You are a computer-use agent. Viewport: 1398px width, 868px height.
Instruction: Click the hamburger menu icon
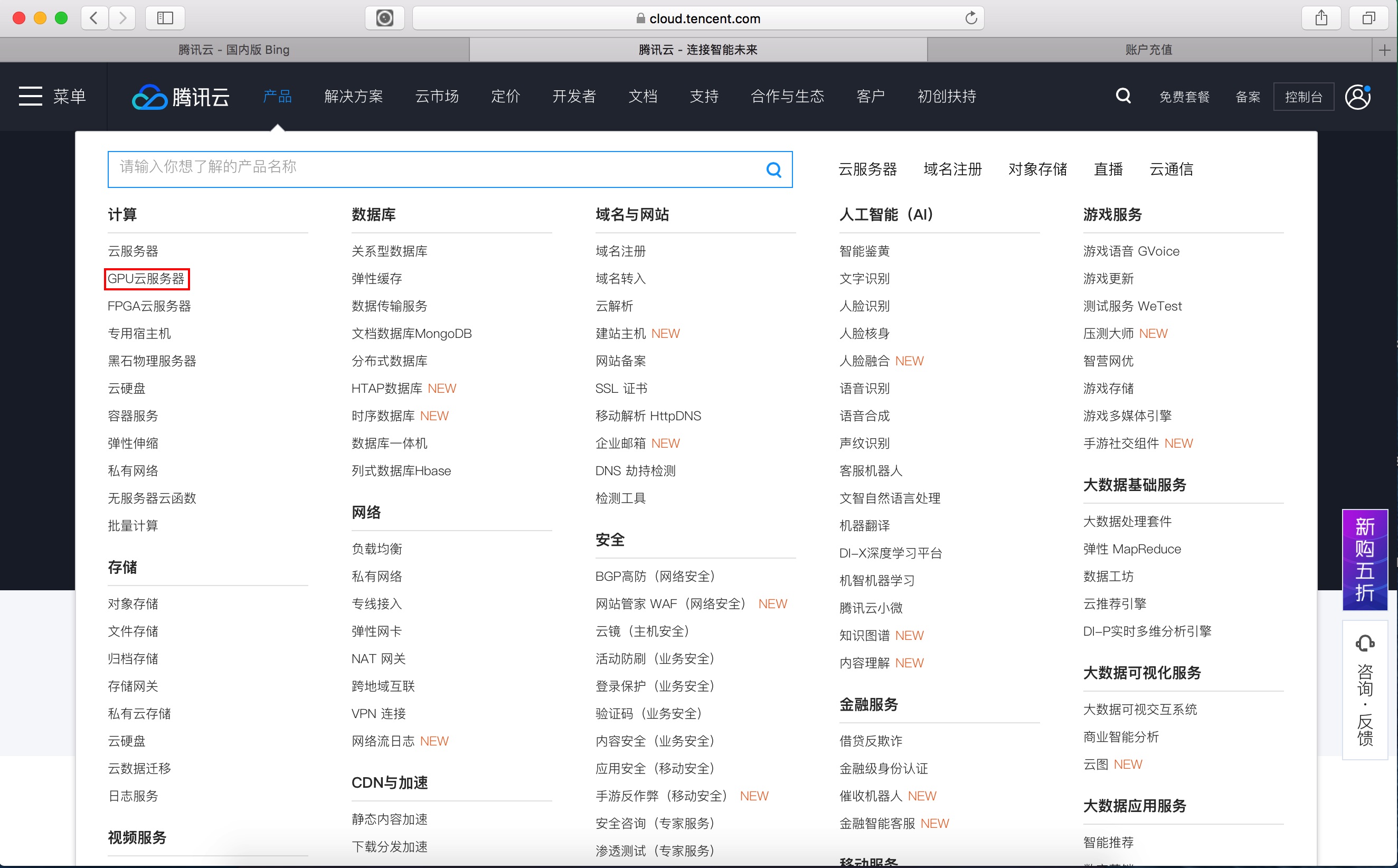click(31, 96)
